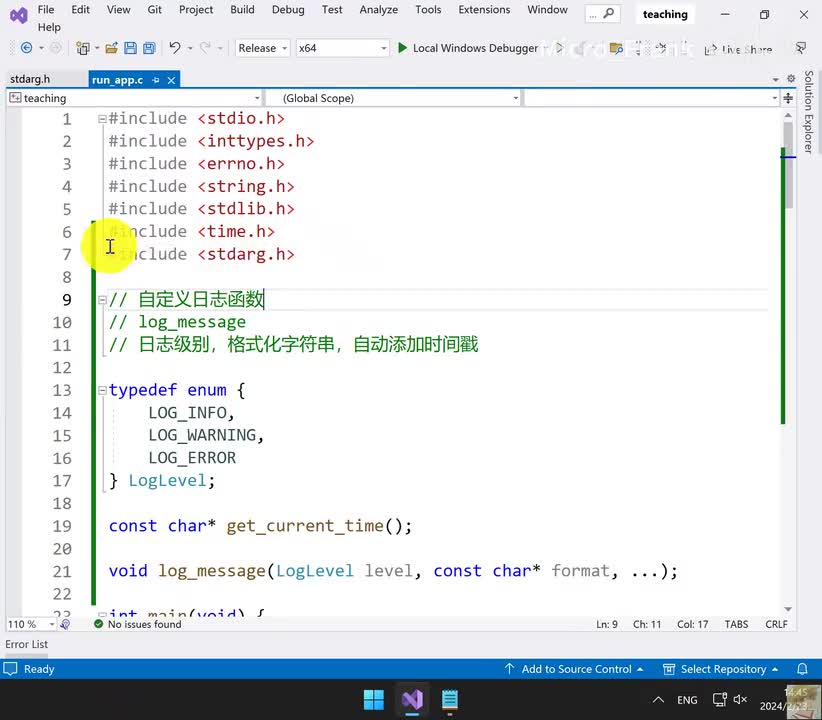
Task: Collapse the #include block at line 1
Action: [102, 119]
